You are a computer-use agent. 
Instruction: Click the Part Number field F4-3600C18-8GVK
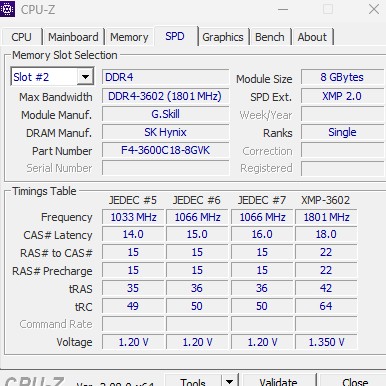coord(166,150)
